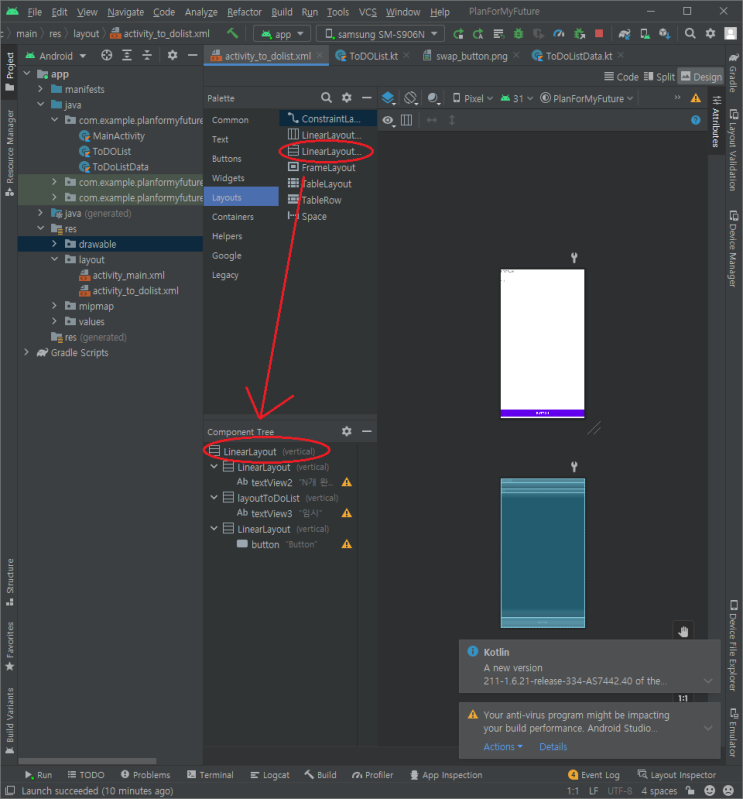Click the Debug app bug icon
The image size is (743, 799).
(518, 34)
